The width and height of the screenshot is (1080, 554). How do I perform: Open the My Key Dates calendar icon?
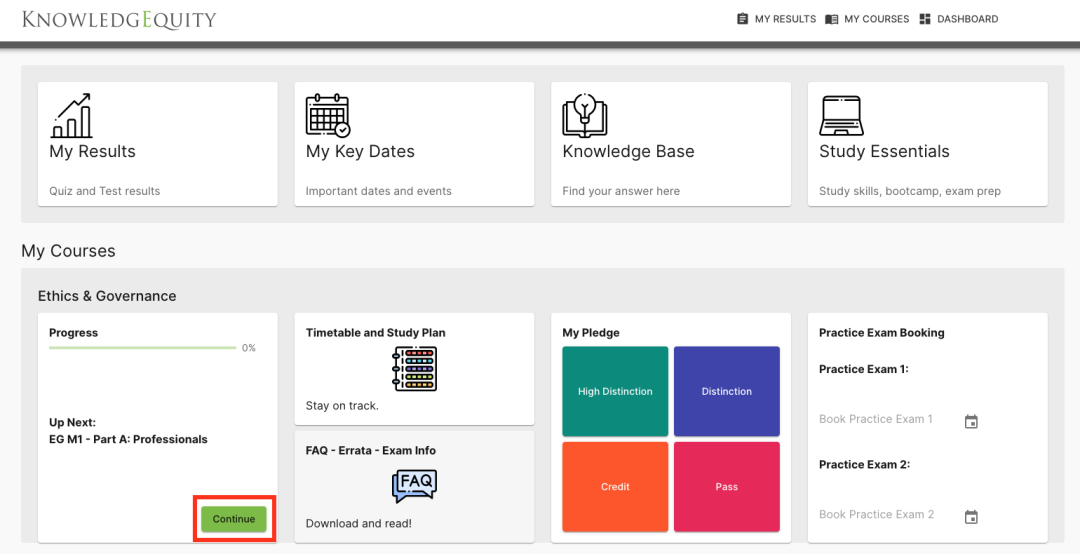point(327,116)
